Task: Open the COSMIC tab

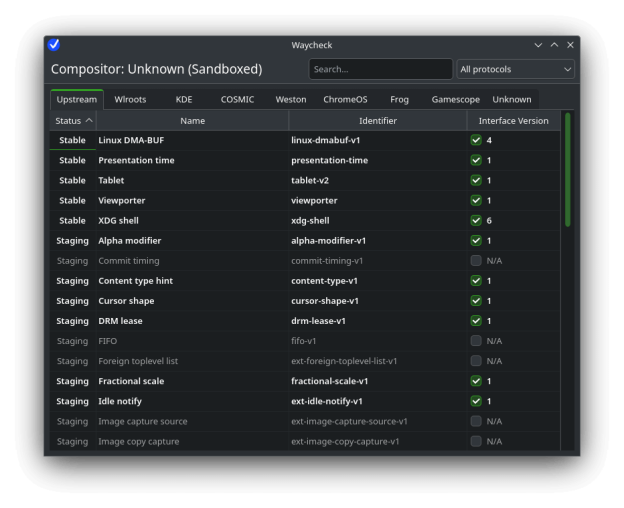Action: click(x=237, y=100)
